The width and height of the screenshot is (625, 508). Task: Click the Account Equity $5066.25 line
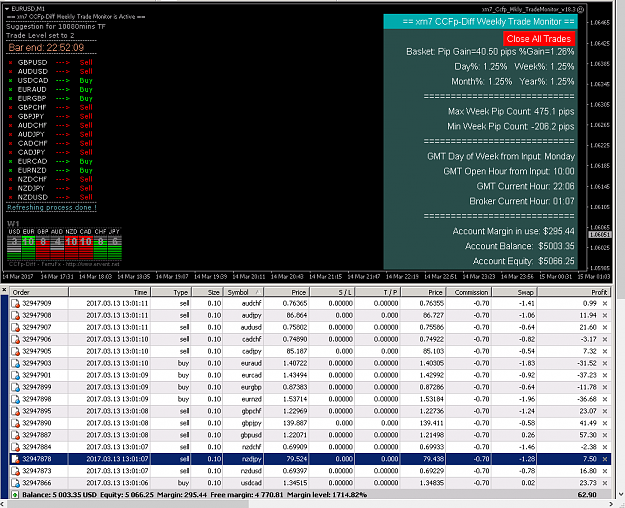pos(523,261)
